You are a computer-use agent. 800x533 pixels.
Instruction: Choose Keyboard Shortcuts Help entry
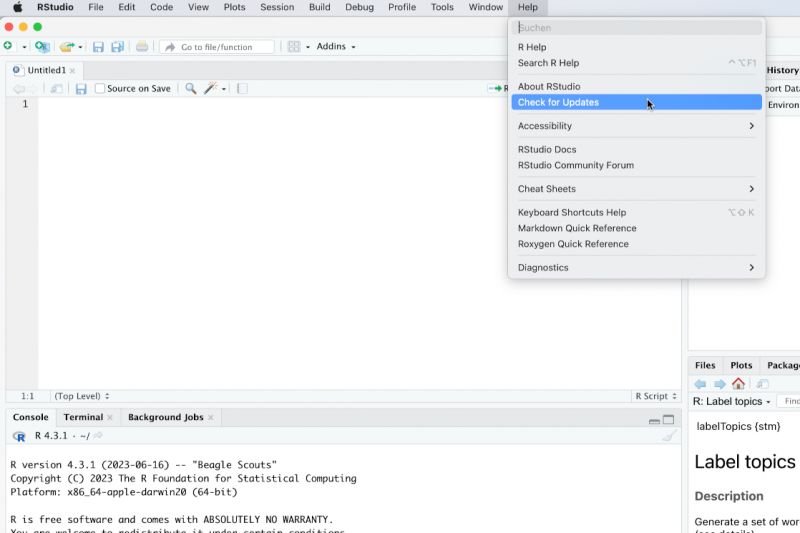coord(637,213)
